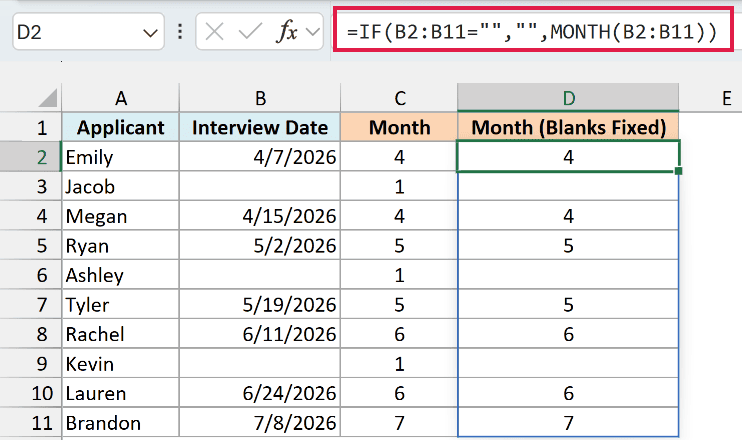Cancel formula entry with the X icon
Screen dimensions: 742x440
coord(214,32)
